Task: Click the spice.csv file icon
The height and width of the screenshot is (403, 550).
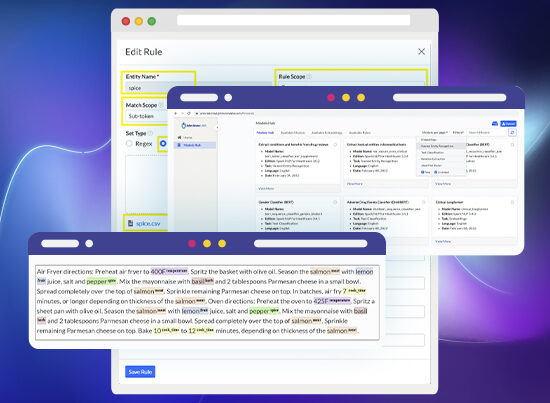Action: tap(130, 223)
